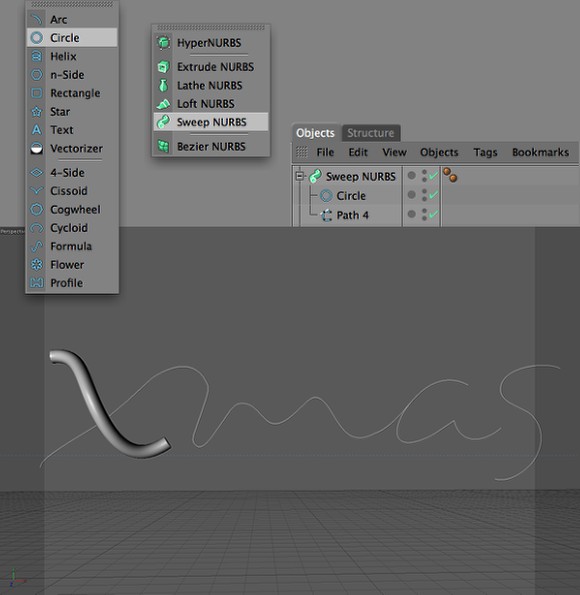The image size is (580, 595).
Task: Select the Extrude NURBS menu entry
Action: click(x=211, y=67)
